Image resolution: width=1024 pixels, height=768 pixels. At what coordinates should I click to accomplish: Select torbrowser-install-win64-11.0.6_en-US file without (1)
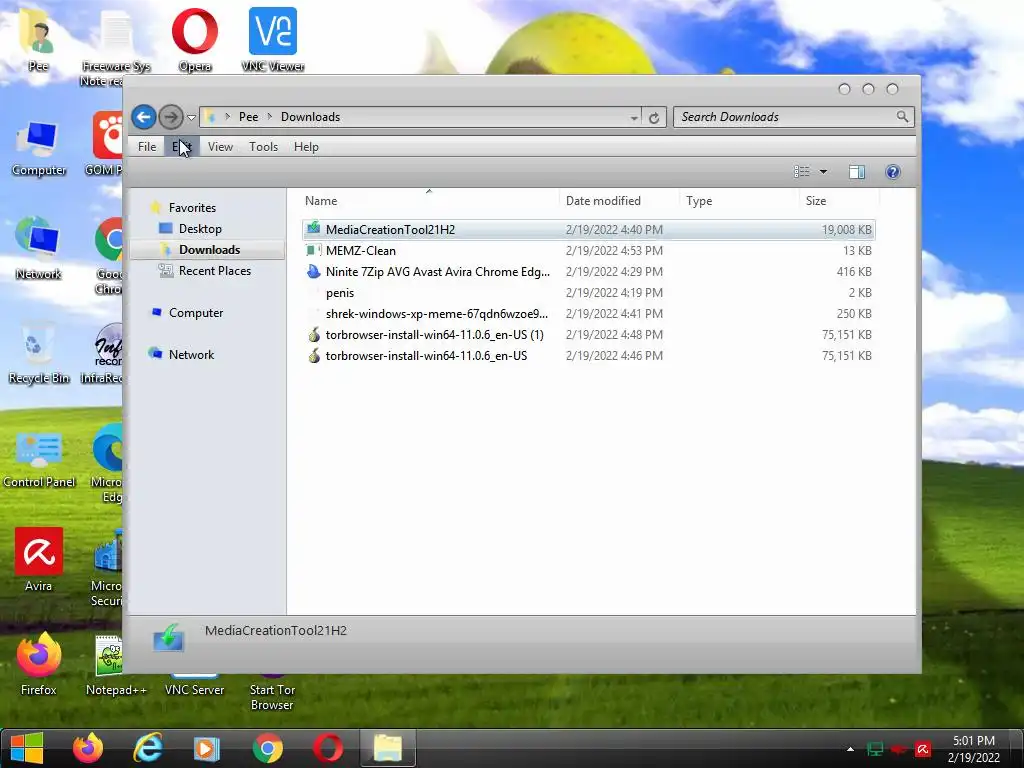point(588,355)
